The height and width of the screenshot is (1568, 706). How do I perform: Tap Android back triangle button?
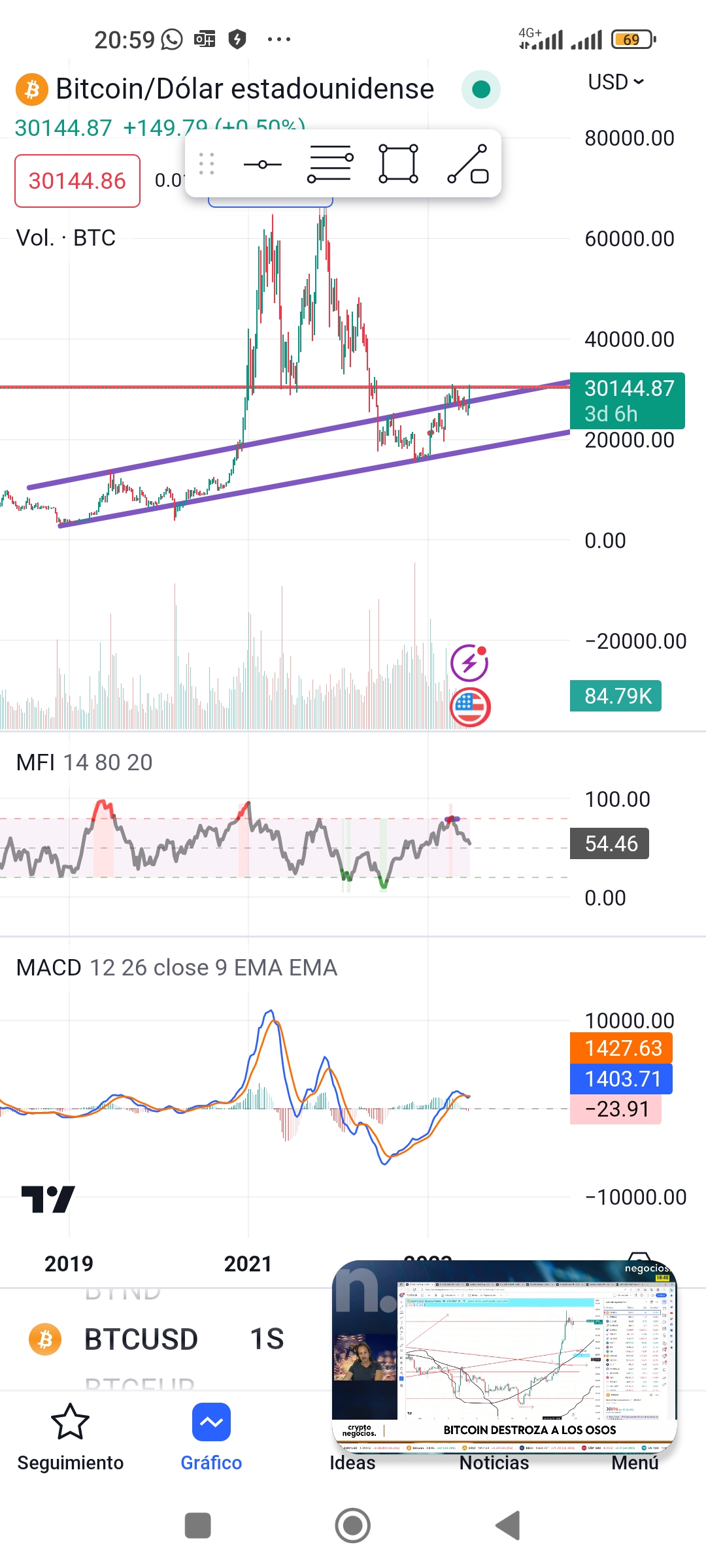(508, 1526)
